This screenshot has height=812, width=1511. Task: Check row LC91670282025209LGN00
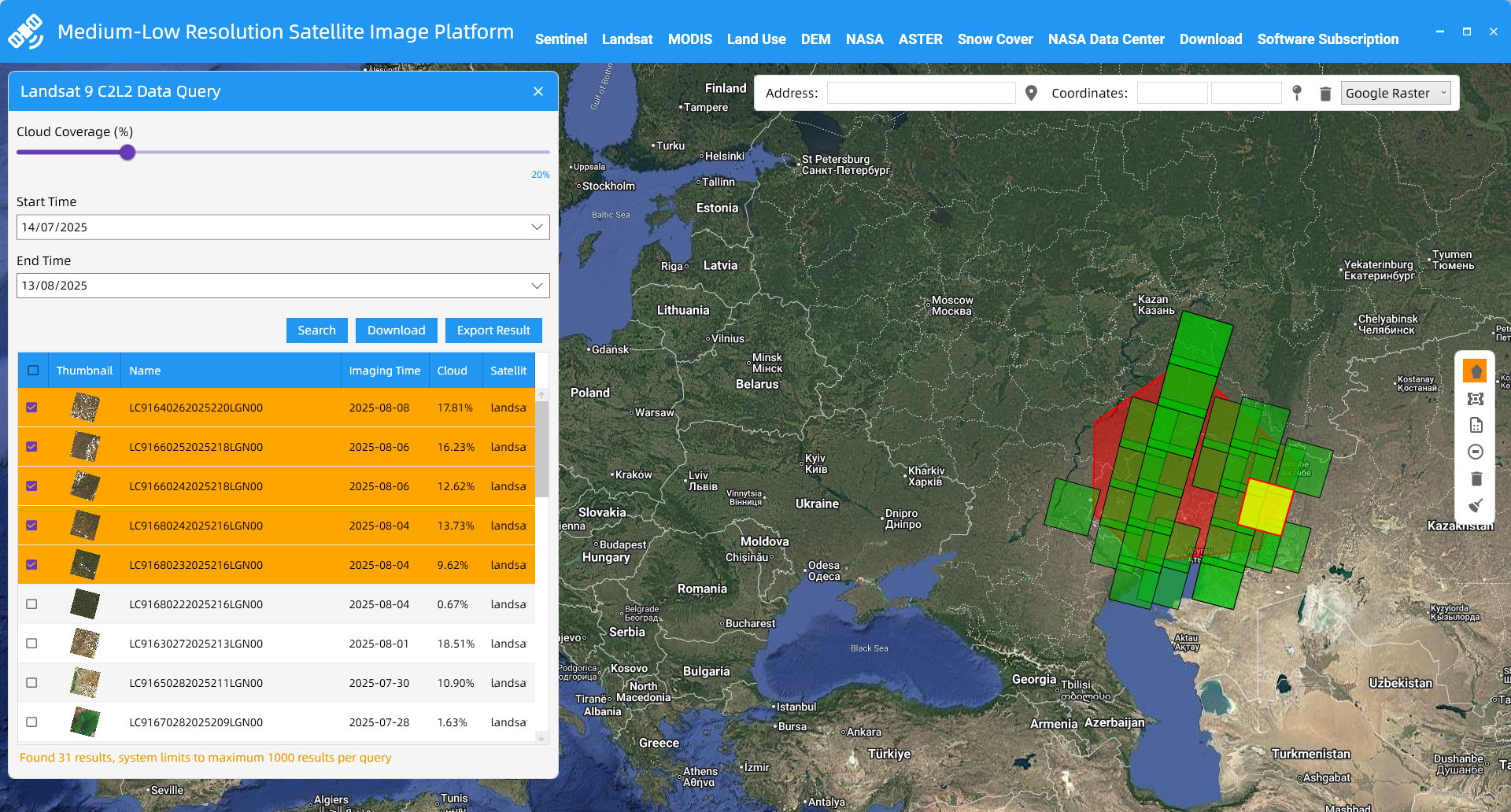tap(31, 722)
